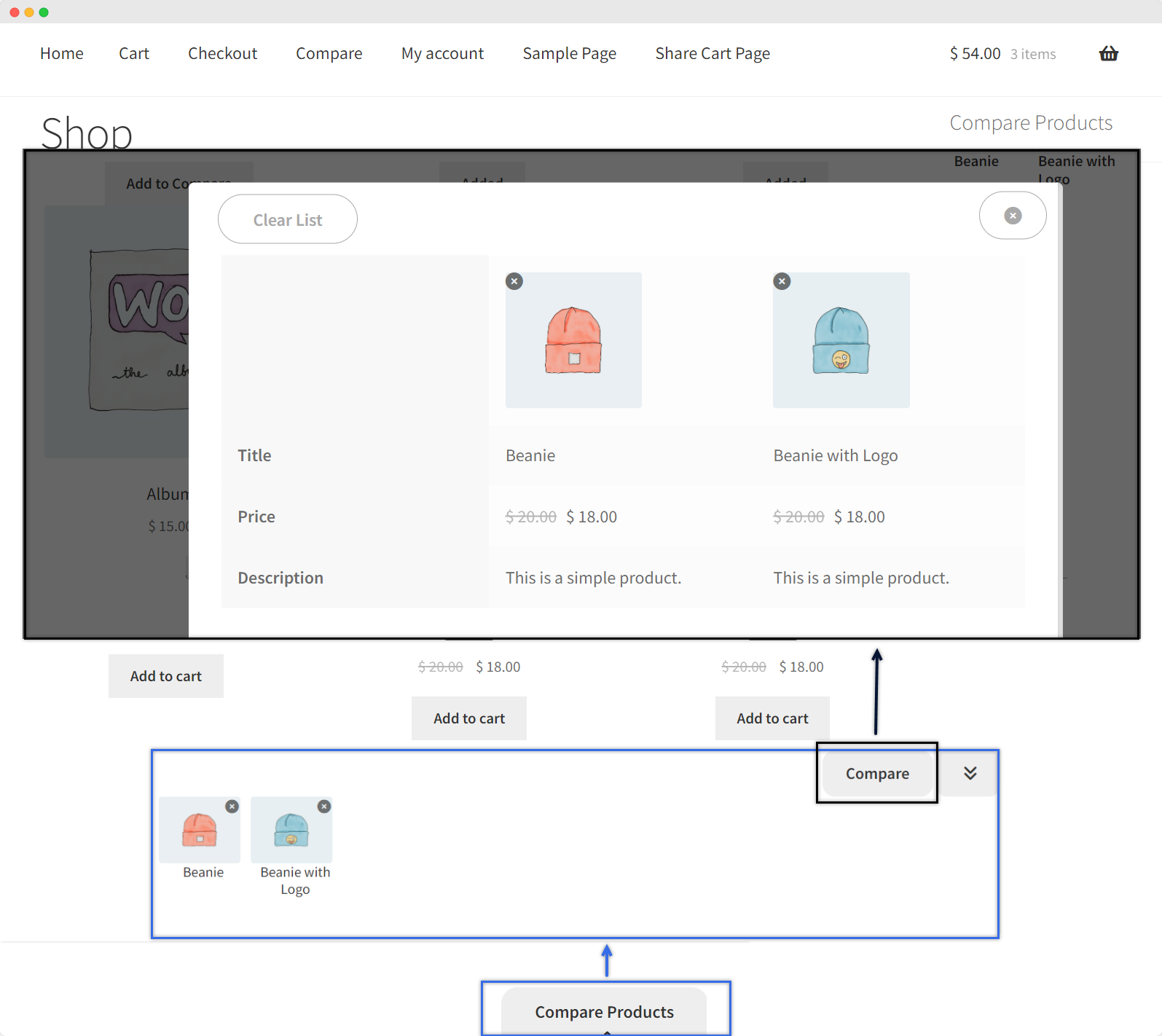Remove Beanie from comparison table

pyautogui.click(x=514, y=281)
